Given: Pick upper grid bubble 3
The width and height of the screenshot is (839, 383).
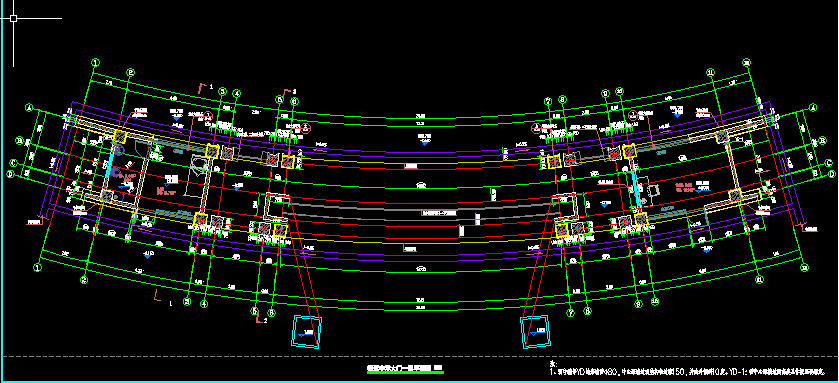Looking at the screenshot, I should (223, 91).
